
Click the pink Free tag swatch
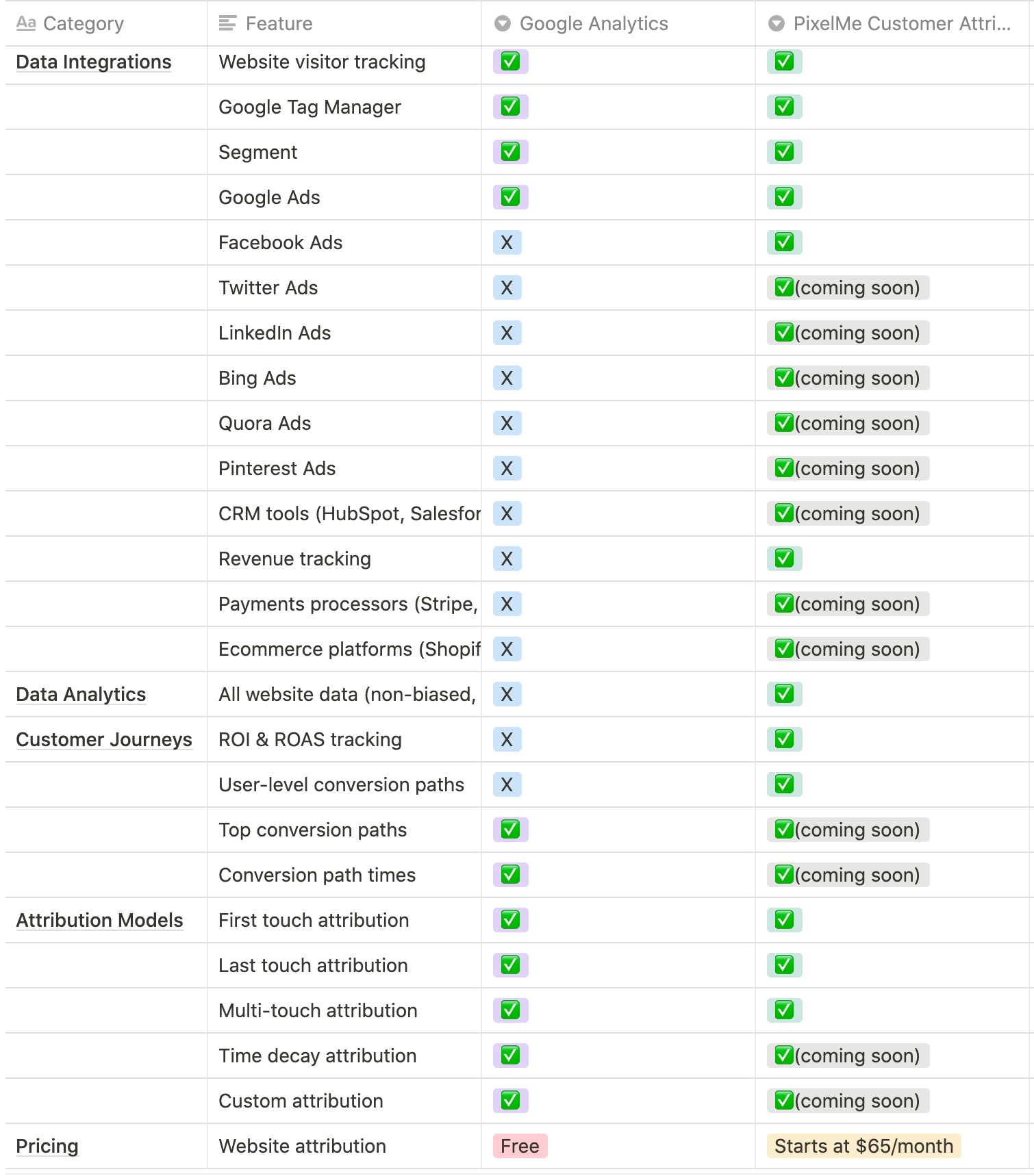click(x=520, y=1146)
